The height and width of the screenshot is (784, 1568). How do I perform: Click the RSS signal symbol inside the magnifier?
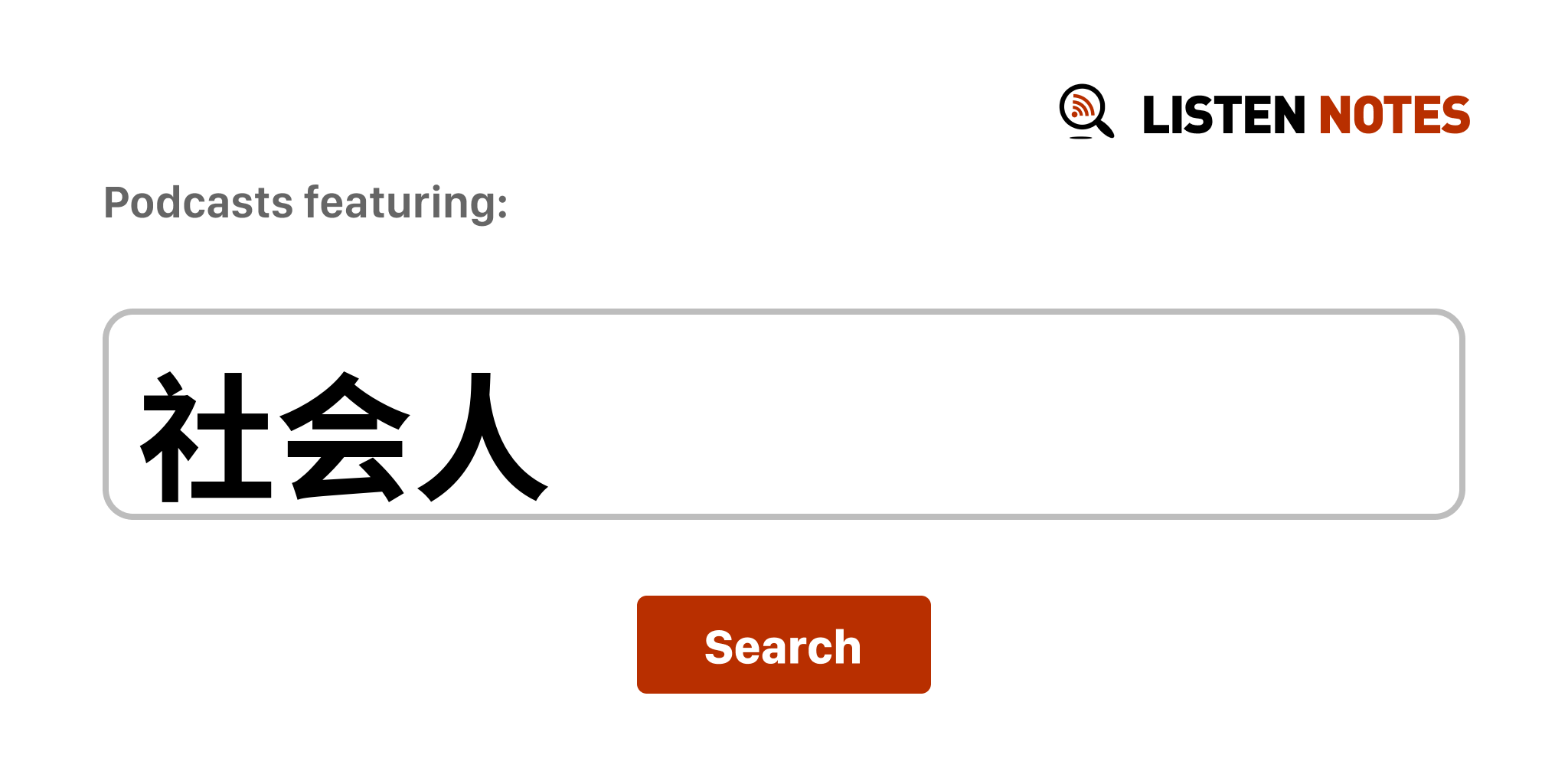point(1082,106)
